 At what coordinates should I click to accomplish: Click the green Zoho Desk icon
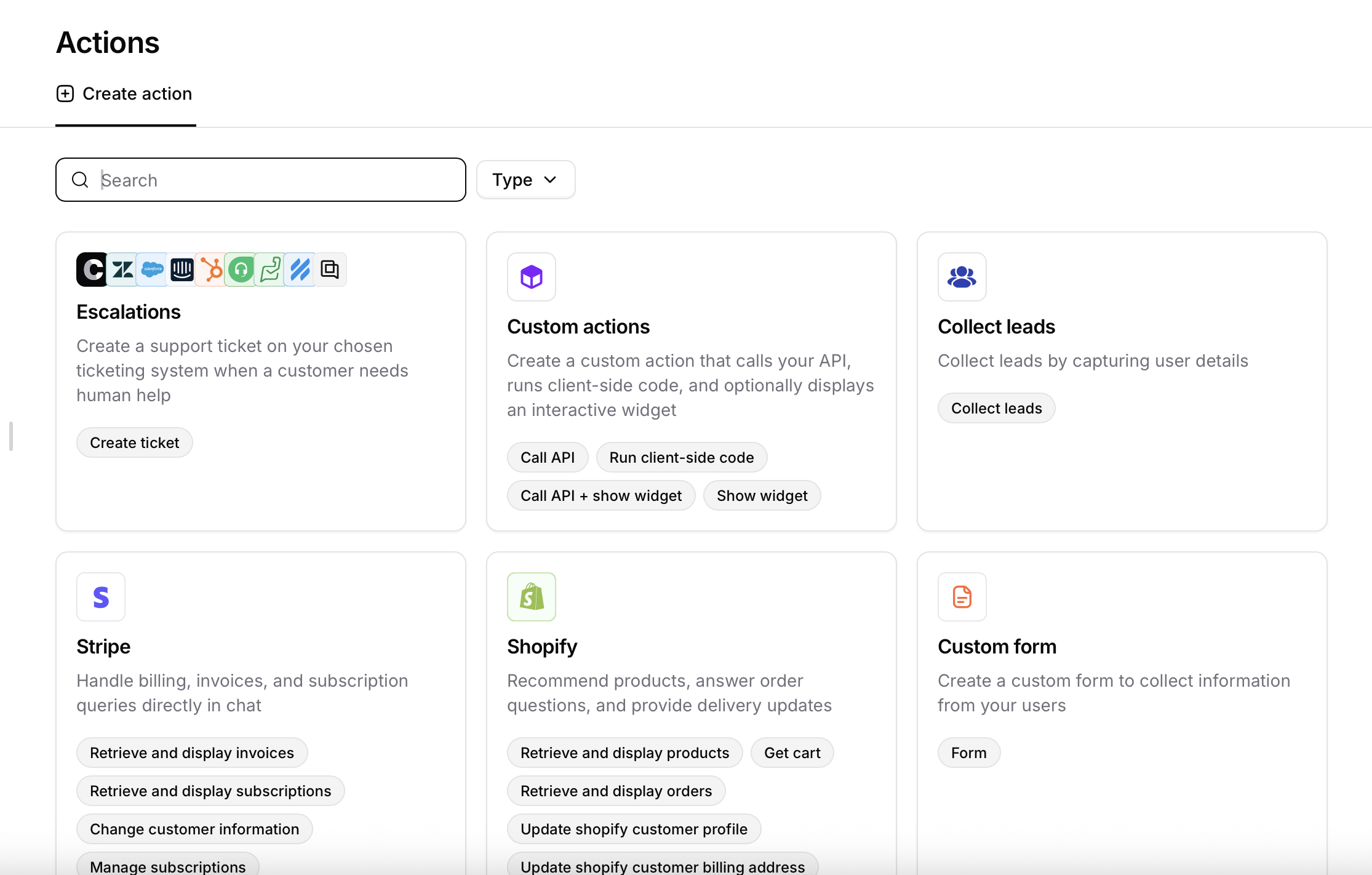click(270, 270)
